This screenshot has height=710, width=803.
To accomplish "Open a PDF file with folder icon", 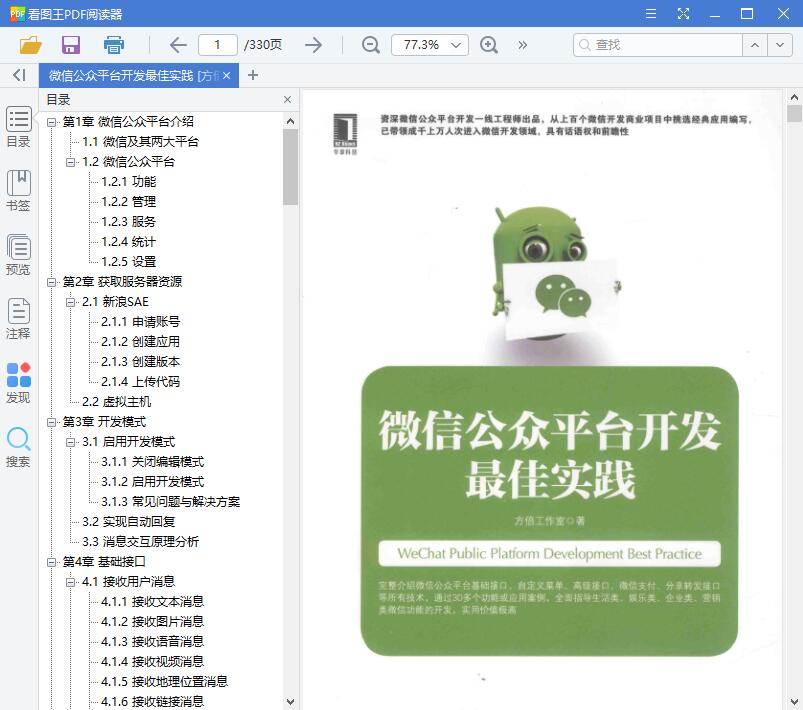I will click(x=30, y=45).
